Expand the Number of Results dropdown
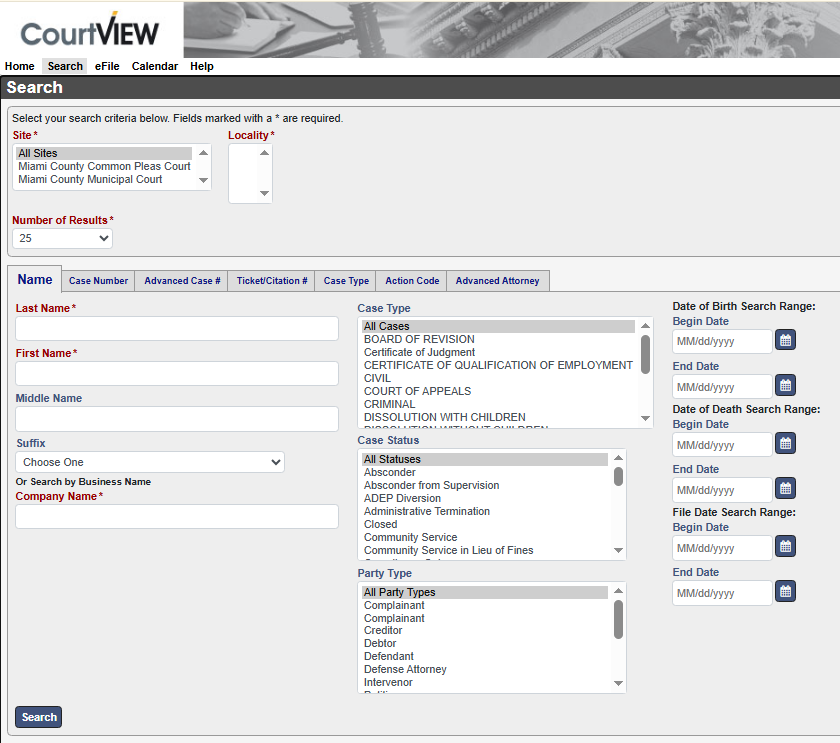Viewport: 840px width, 743px height. (62, 239)
